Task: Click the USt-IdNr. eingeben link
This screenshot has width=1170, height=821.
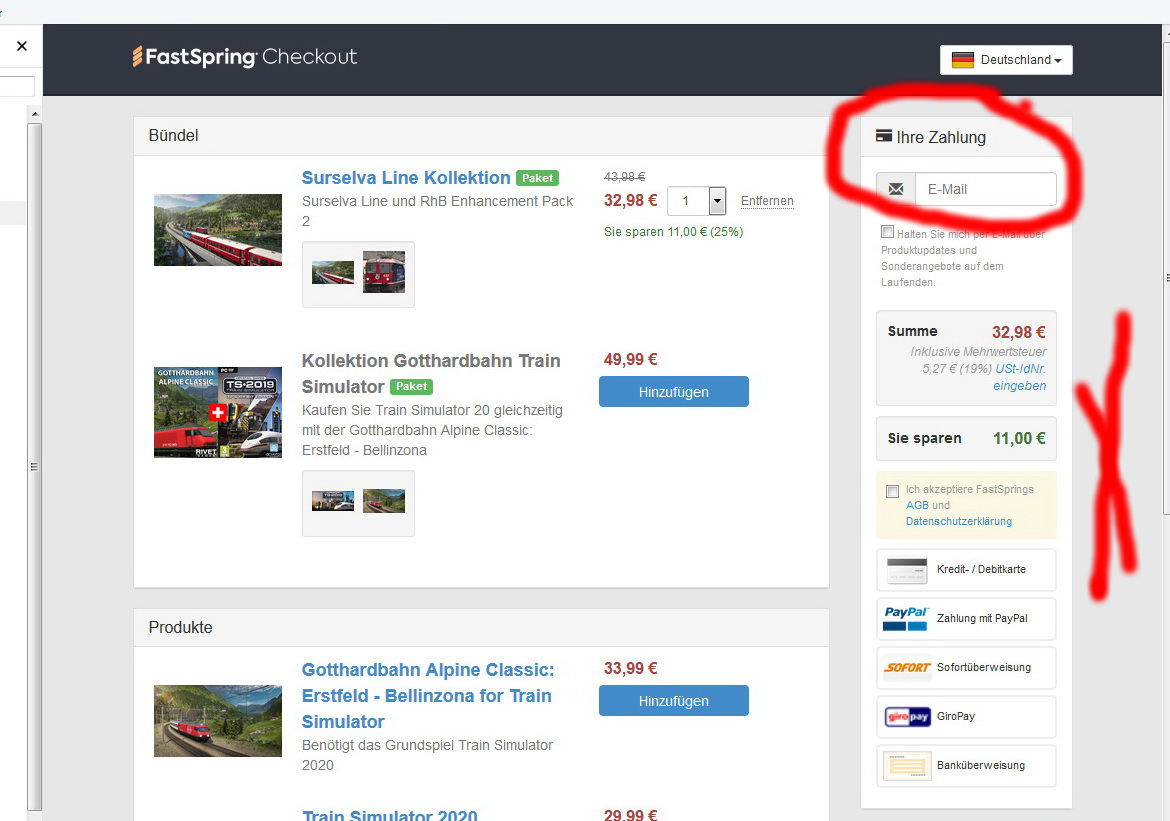Action: coord(1020,377)
